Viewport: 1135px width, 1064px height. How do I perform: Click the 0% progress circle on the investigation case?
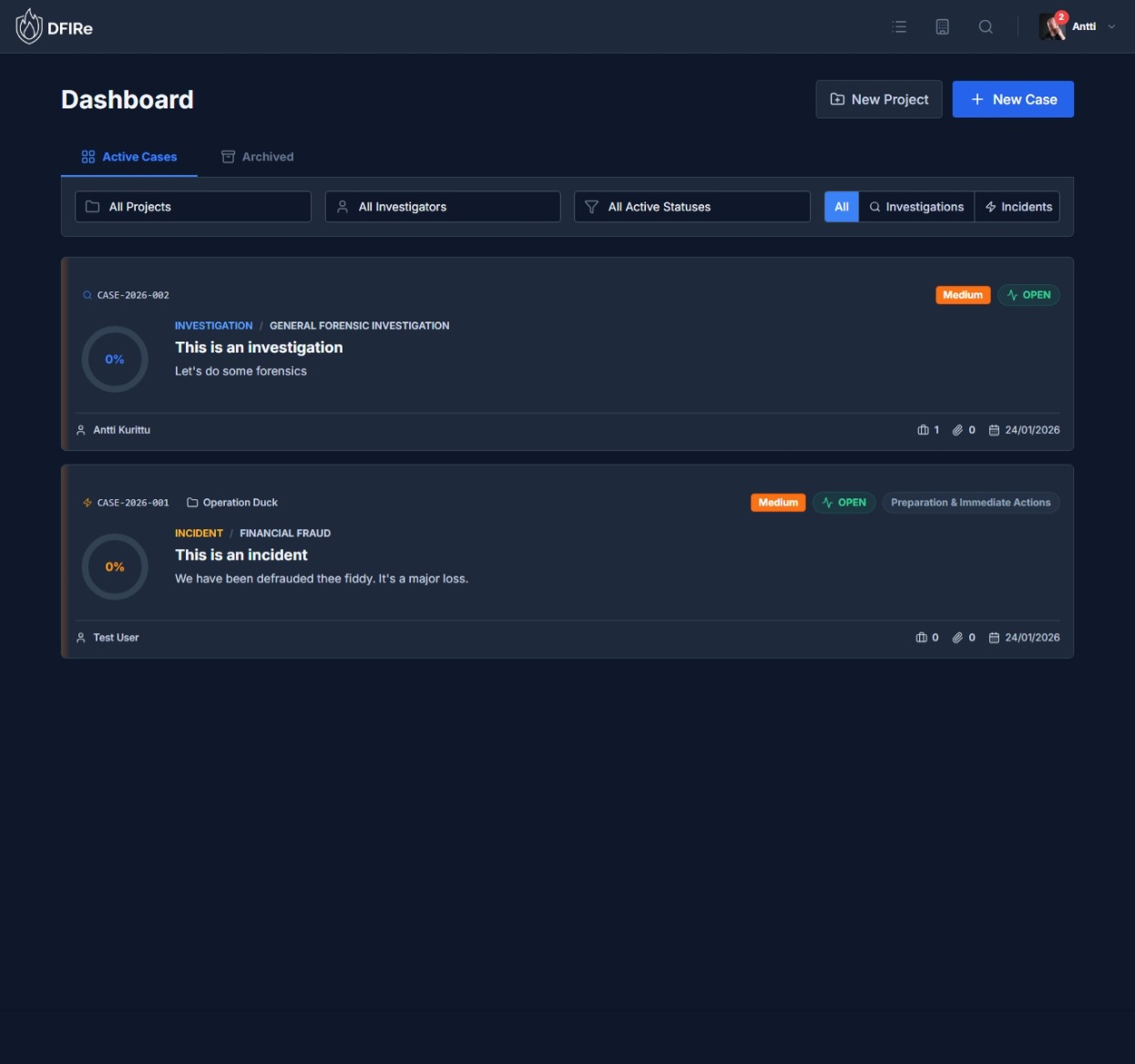[115, 359]
